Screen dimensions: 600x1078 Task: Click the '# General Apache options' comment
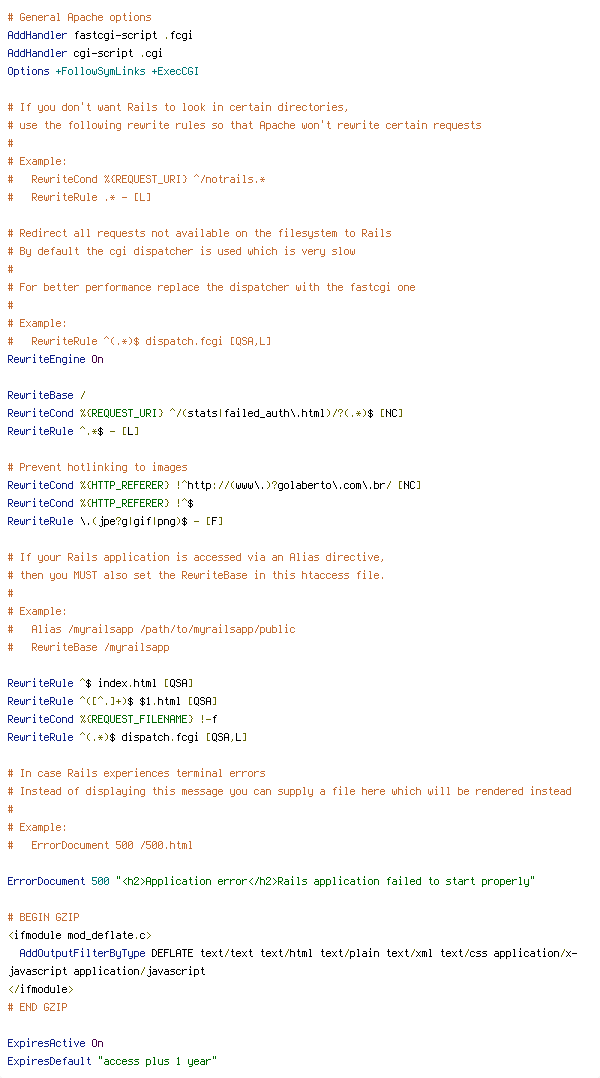pyautogui.click(x=79, y=17)
